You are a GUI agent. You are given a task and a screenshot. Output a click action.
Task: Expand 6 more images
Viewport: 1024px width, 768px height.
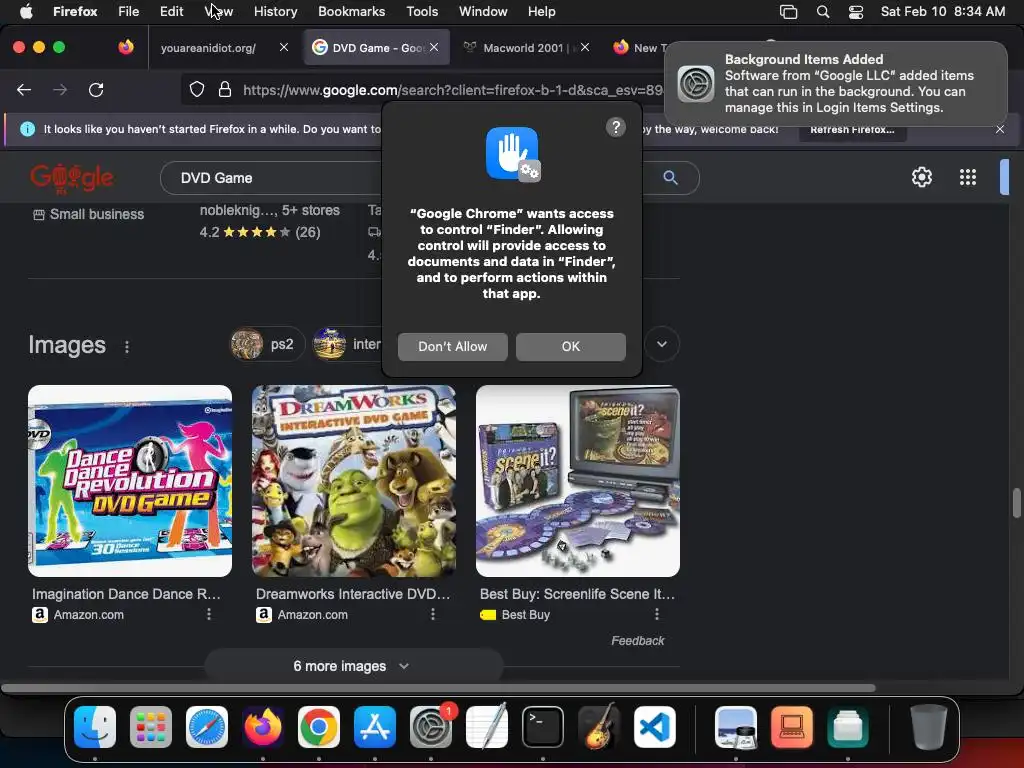pyautogui.click(x=353, y=666)
